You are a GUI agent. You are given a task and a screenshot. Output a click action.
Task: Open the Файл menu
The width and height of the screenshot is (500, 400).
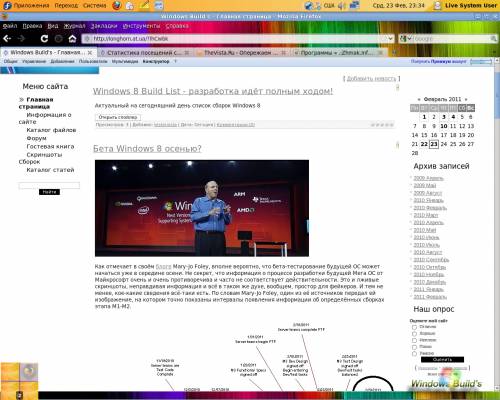(x=10, y=26)
